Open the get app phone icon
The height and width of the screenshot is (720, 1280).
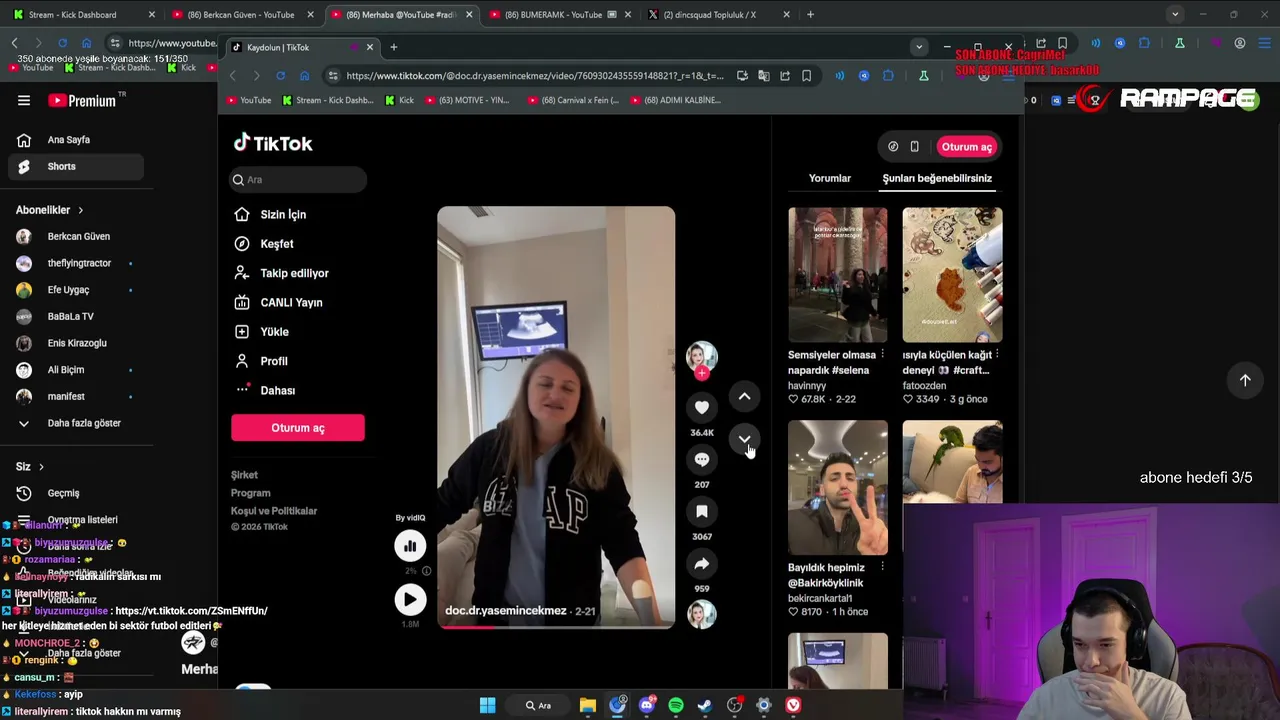click(914, 147)
